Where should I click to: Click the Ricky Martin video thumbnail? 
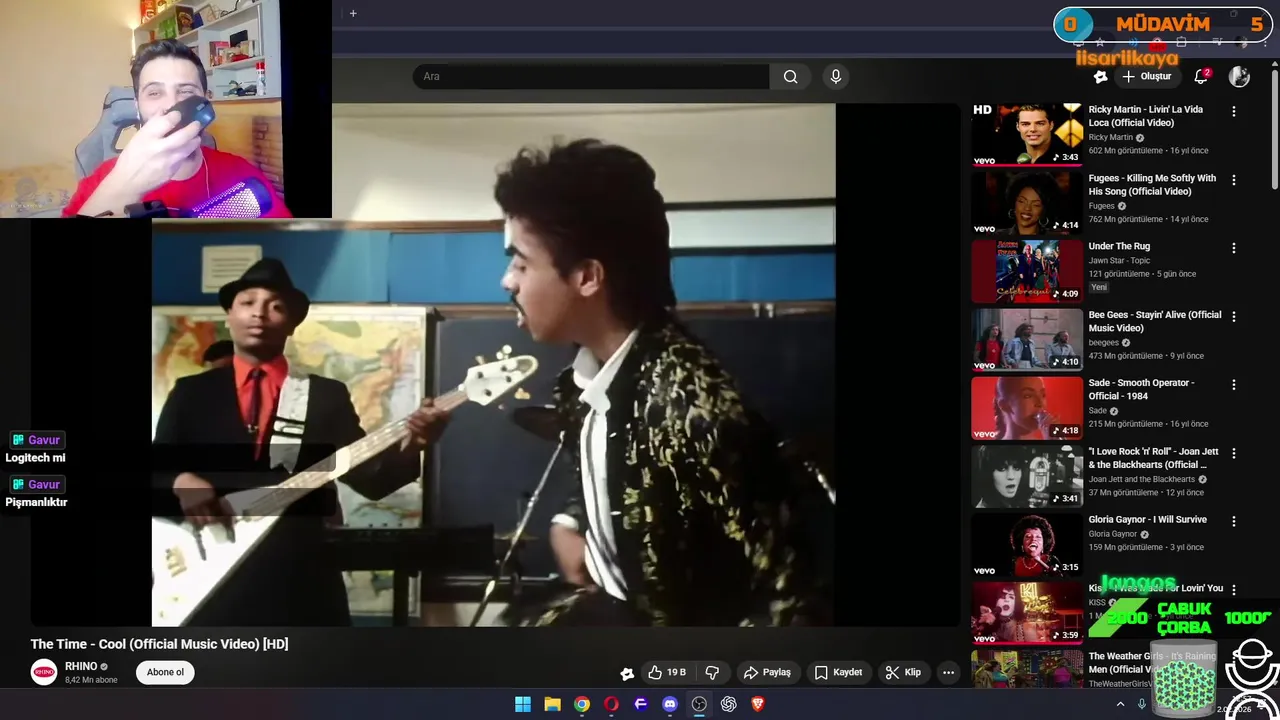coord(1027,134)
